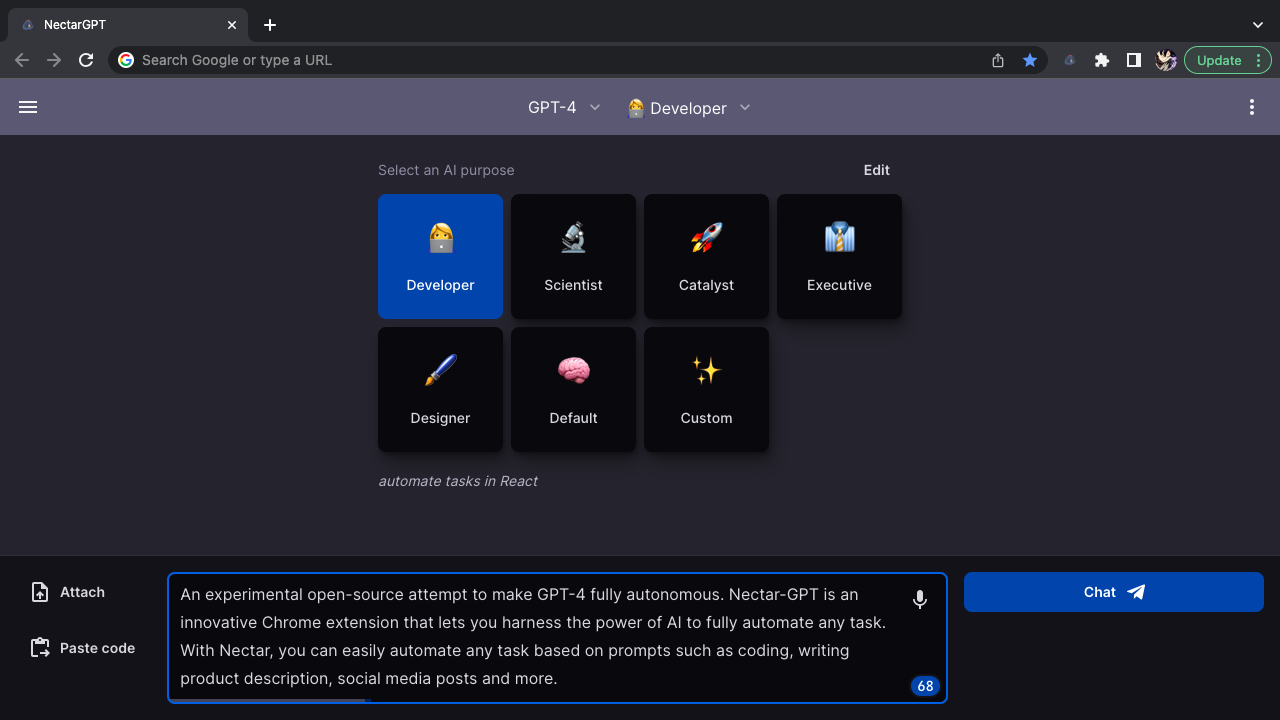Click Edit next to AI purpose list
Screen dimensions: 1280x720
pos(877,170)
